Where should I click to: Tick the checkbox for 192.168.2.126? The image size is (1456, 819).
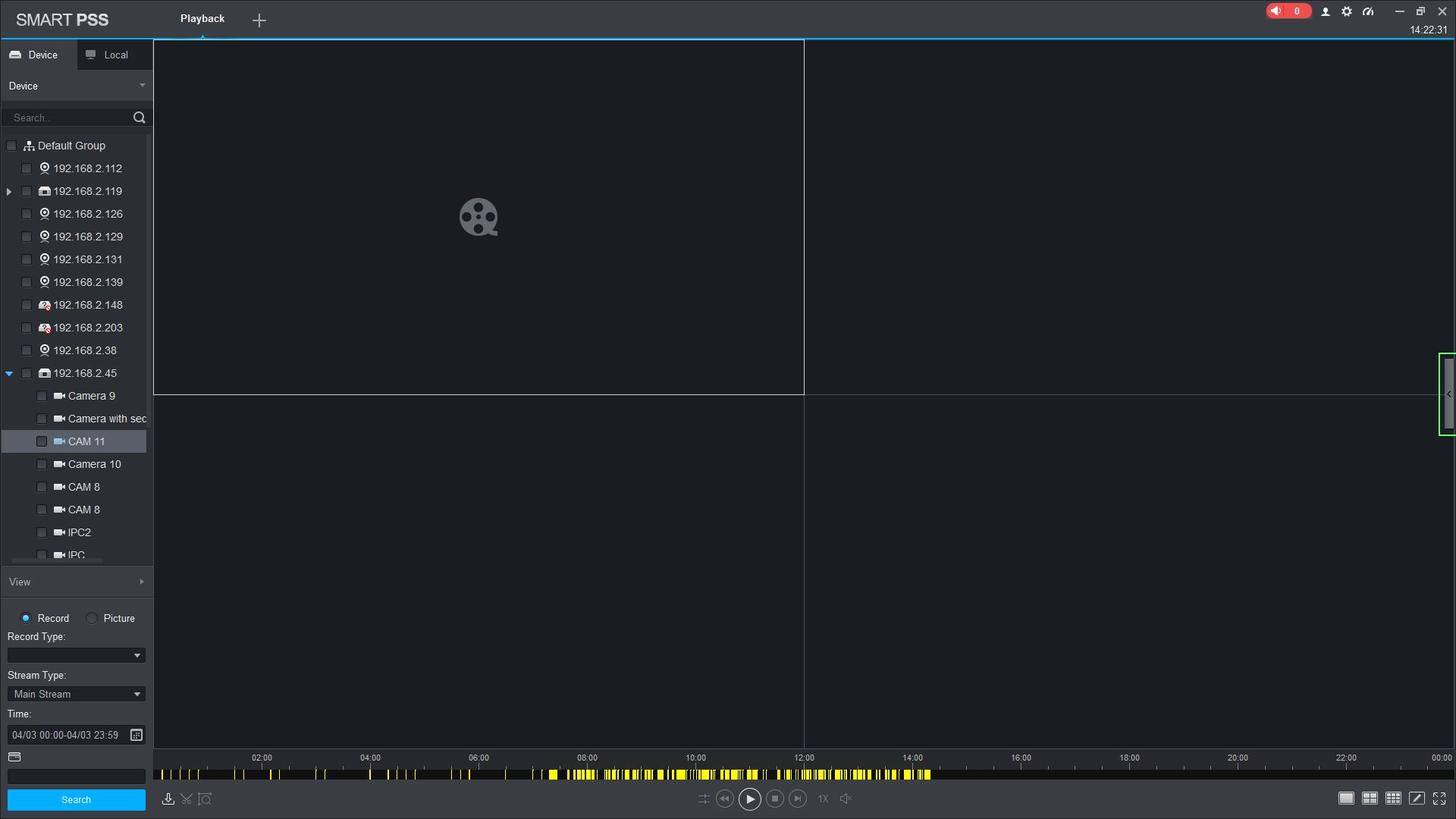[27, 214]
